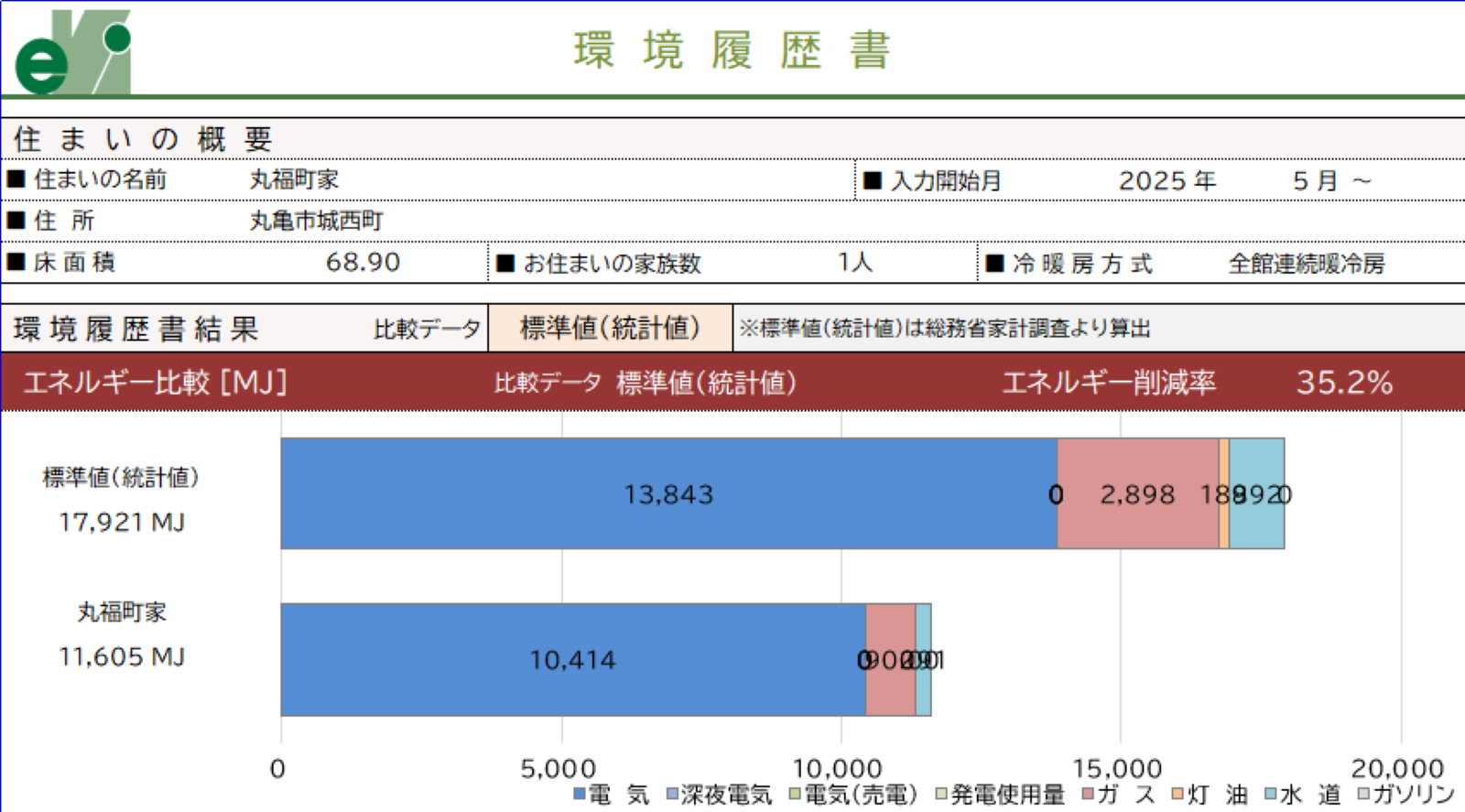Open the 標準値(統計値) comparison data selector
The height and width of the screenshot is (812, 1465).
pos(610,328)
